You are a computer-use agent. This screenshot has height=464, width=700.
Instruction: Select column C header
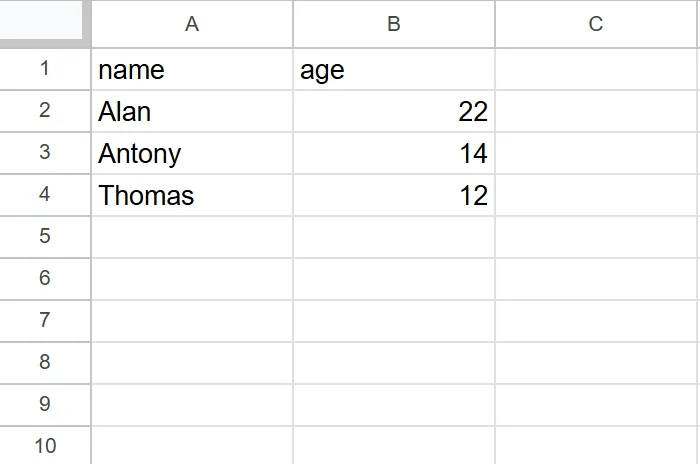[596, 24]
